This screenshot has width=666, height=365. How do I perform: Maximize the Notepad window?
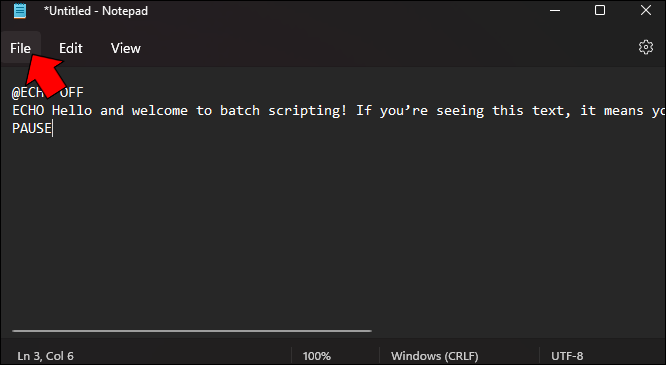click(x=600, y=11)
